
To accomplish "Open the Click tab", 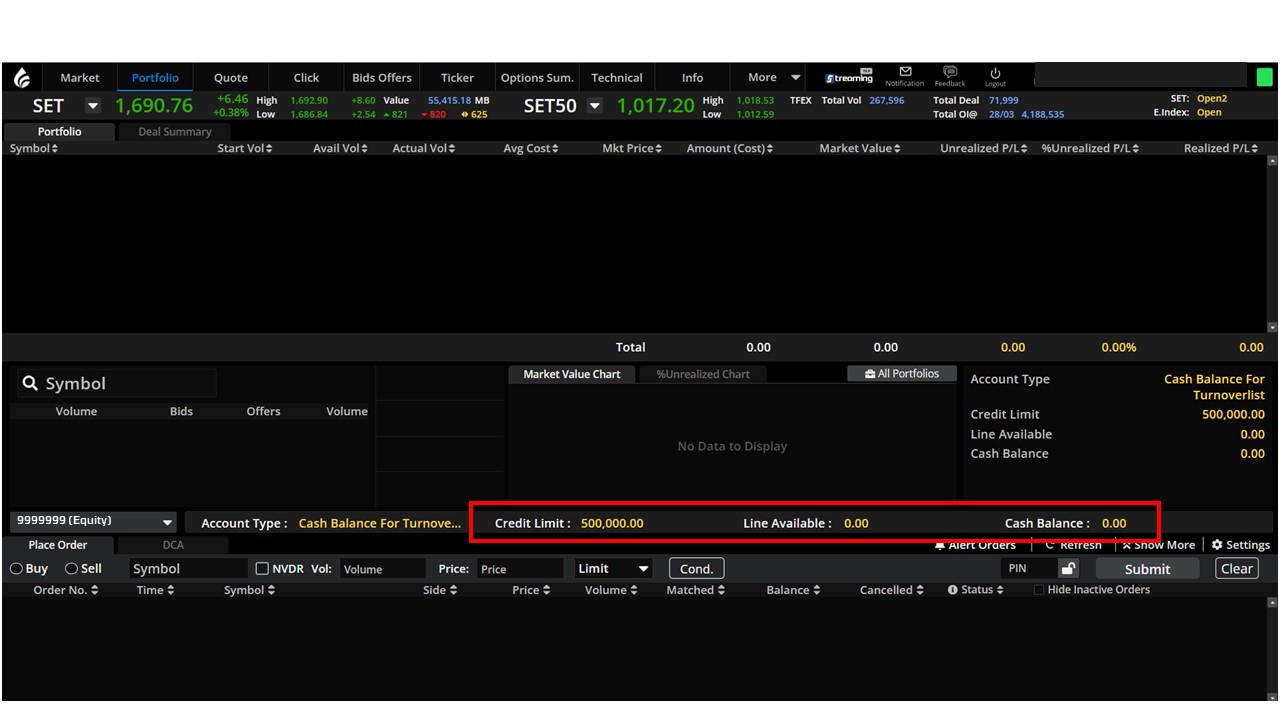I will click(307, 78).
